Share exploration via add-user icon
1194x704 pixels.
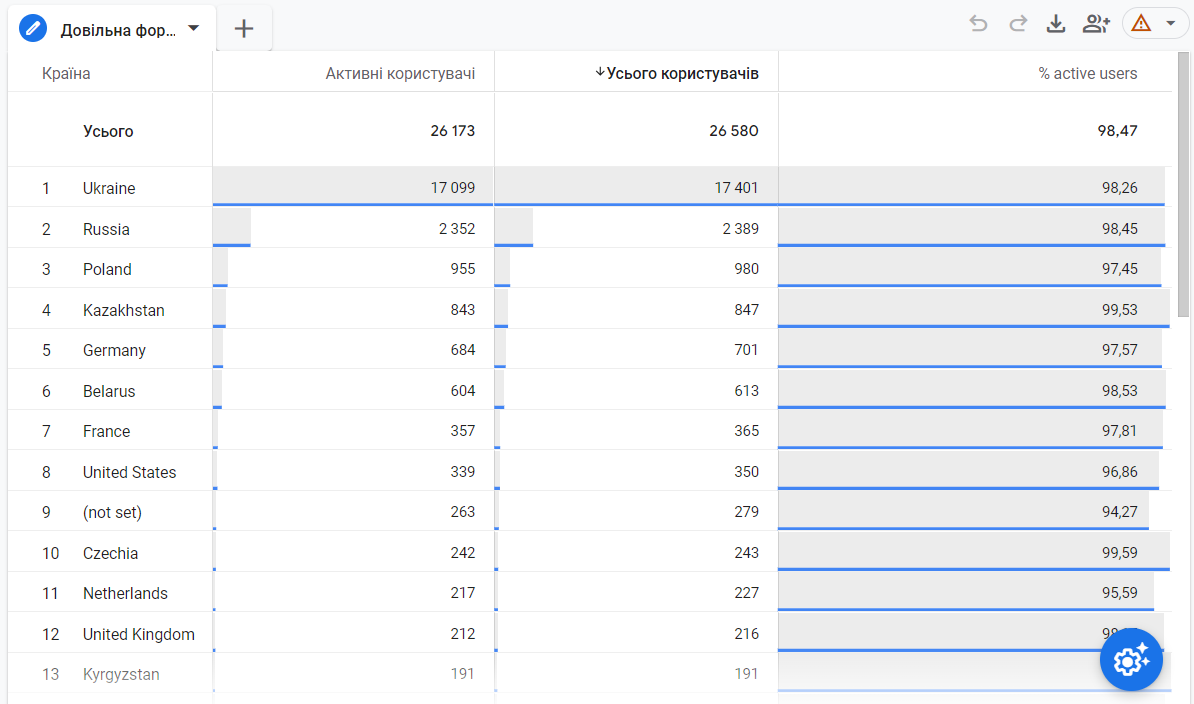click(1096, 24)
